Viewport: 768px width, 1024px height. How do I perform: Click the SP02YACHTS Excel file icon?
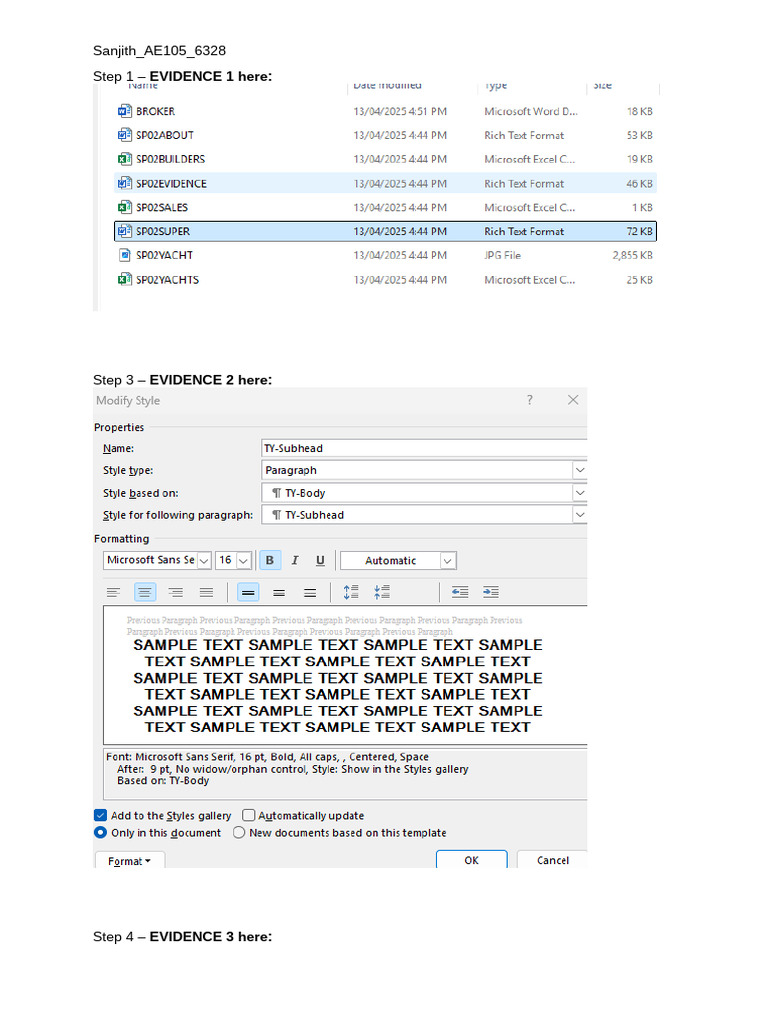click(x=124, y=280)
